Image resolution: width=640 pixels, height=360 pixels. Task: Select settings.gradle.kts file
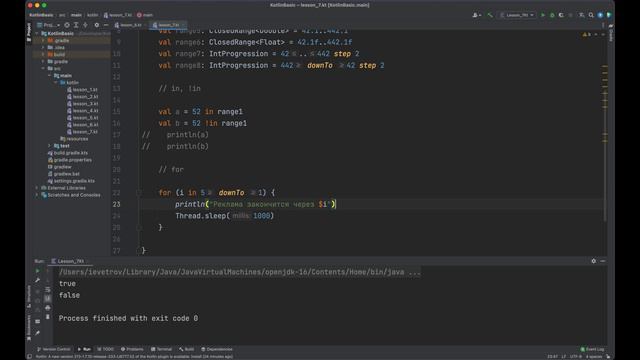(71, 181)
